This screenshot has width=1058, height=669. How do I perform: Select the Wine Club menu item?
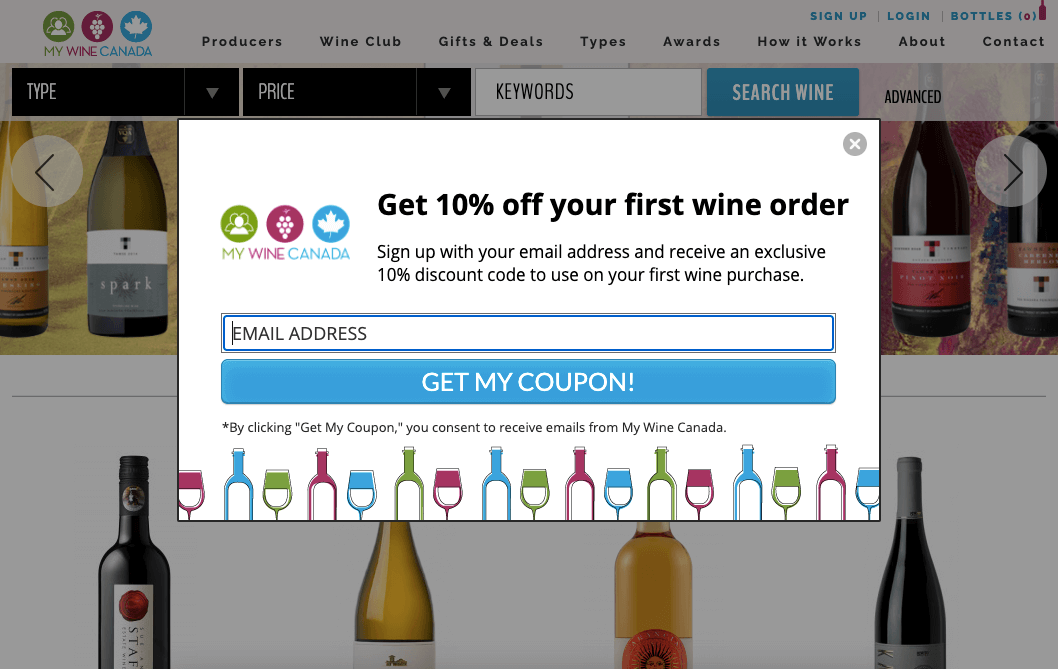[x=360, y=42]
